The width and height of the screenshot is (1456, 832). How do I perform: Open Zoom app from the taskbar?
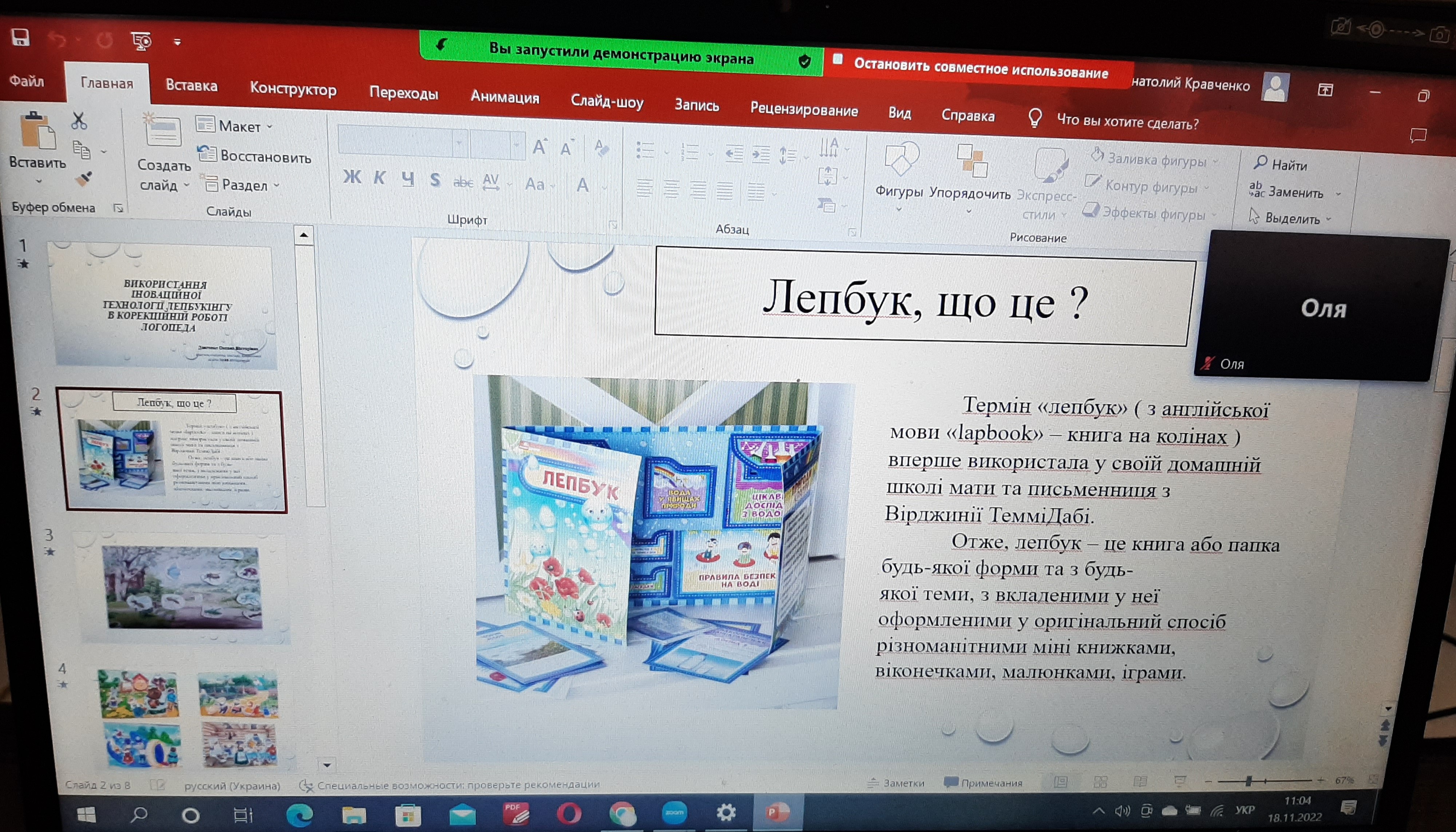(675, 813)
